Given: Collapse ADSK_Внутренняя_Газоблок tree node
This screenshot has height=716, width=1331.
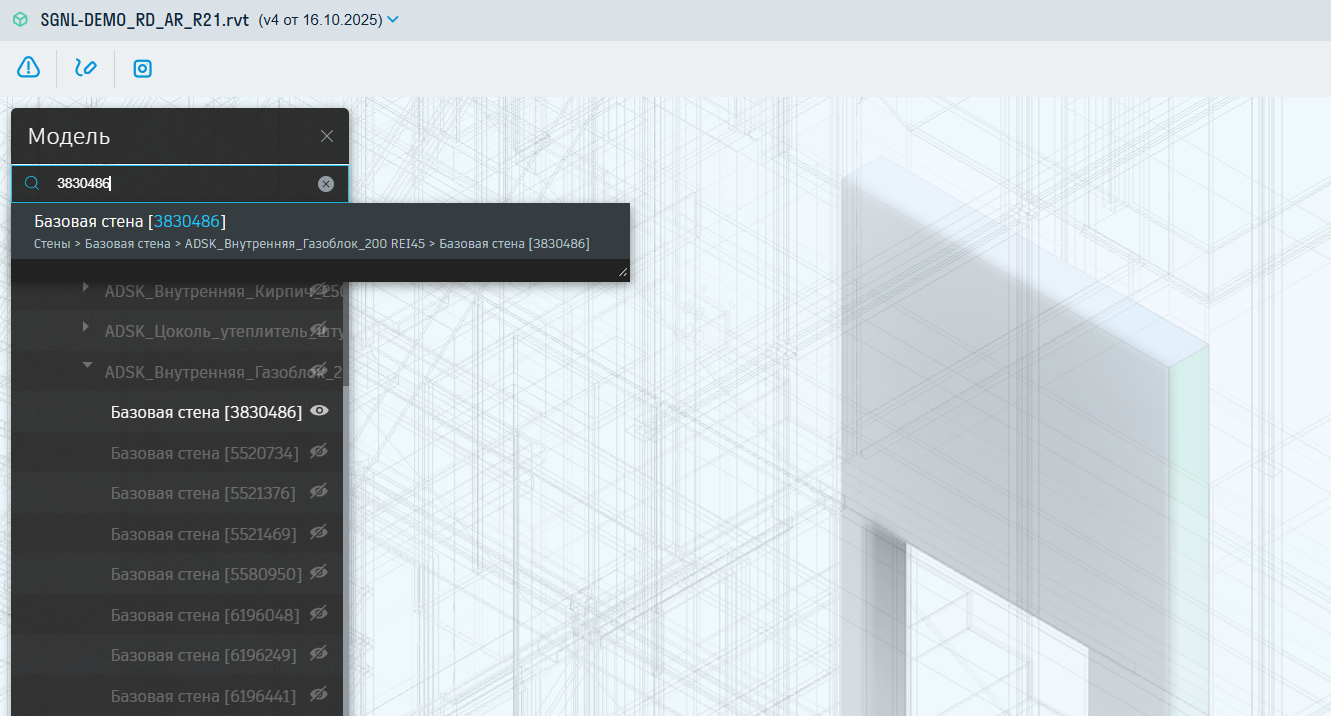Looking at the screenshot, I should [x=87, y=367].
